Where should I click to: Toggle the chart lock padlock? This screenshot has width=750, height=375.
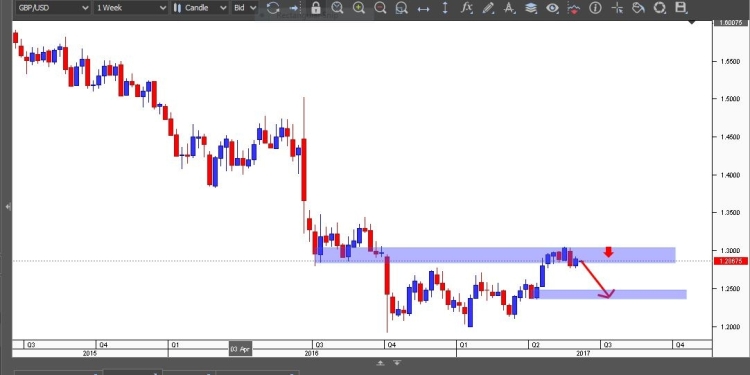(316, 8)
